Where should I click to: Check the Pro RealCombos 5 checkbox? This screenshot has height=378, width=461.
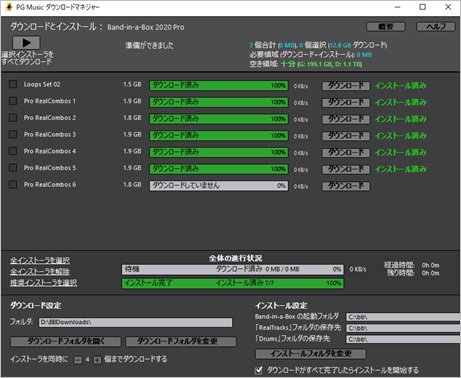click(x=13, y=168)
